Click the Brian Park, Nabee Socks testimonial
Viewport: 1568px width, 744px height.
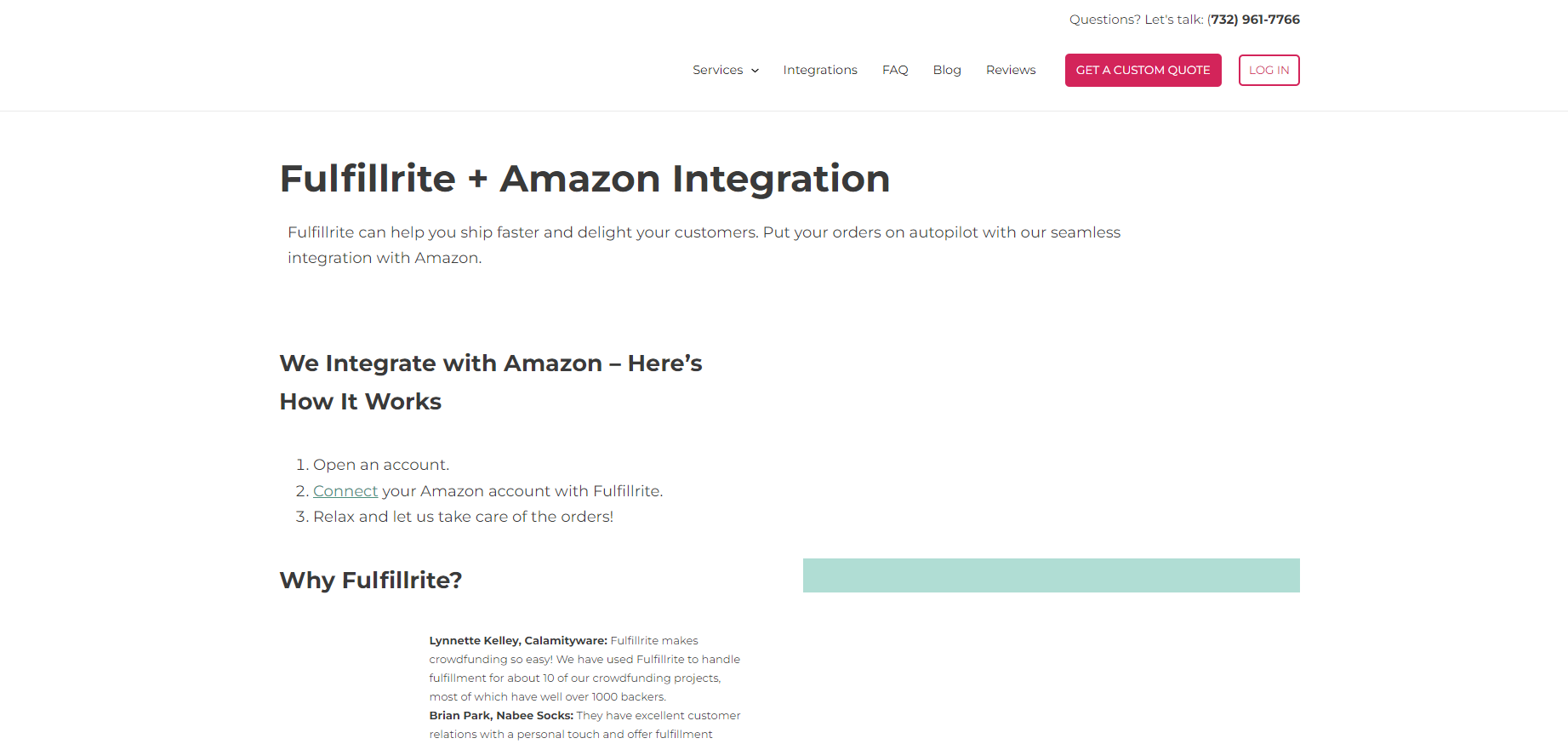click(x=584, y=724)
